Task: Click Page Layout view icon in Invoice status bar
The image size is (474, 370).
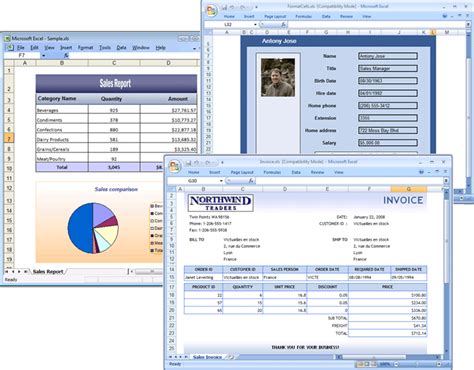Action: (367, 364)
